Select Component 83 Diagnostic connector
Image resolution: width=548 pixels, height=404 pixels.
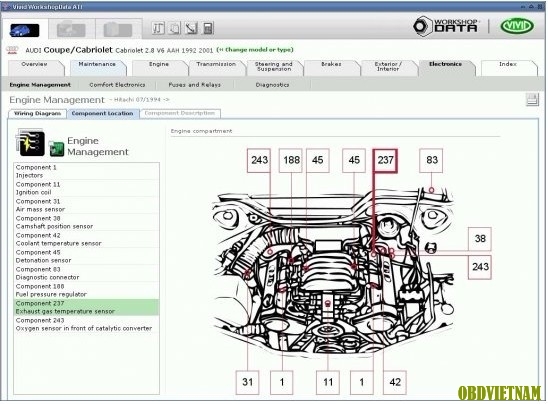[86, 273]
